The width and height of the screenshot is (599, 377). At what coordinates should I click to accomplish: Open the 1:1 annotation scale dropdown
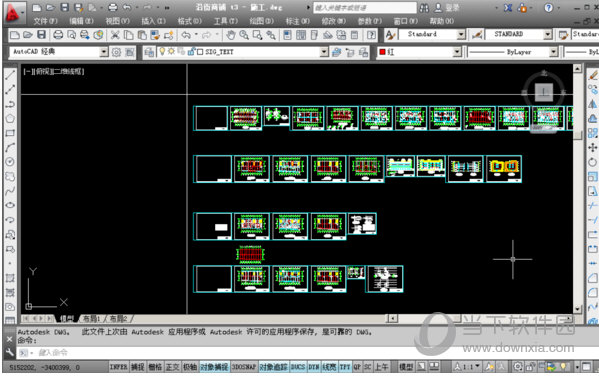pos(467,367)
